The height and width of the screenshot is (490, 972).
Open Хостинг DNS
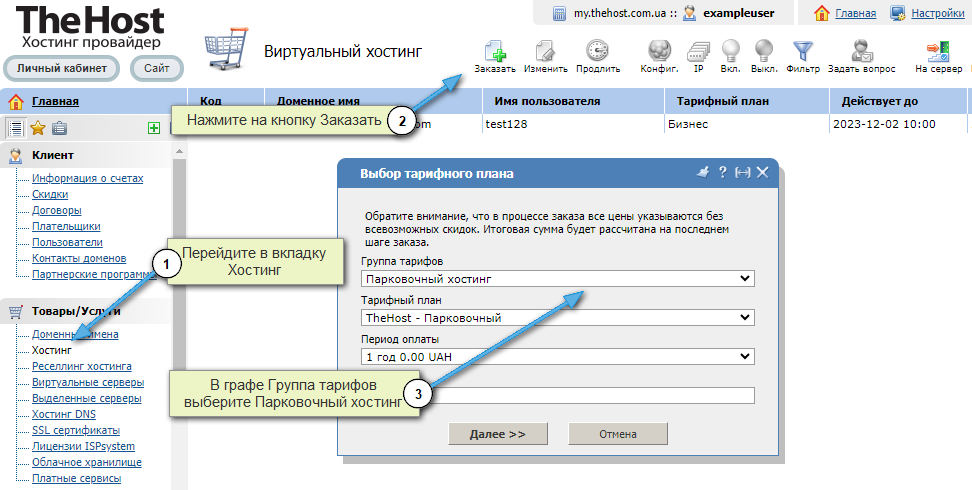pos(64,414)
